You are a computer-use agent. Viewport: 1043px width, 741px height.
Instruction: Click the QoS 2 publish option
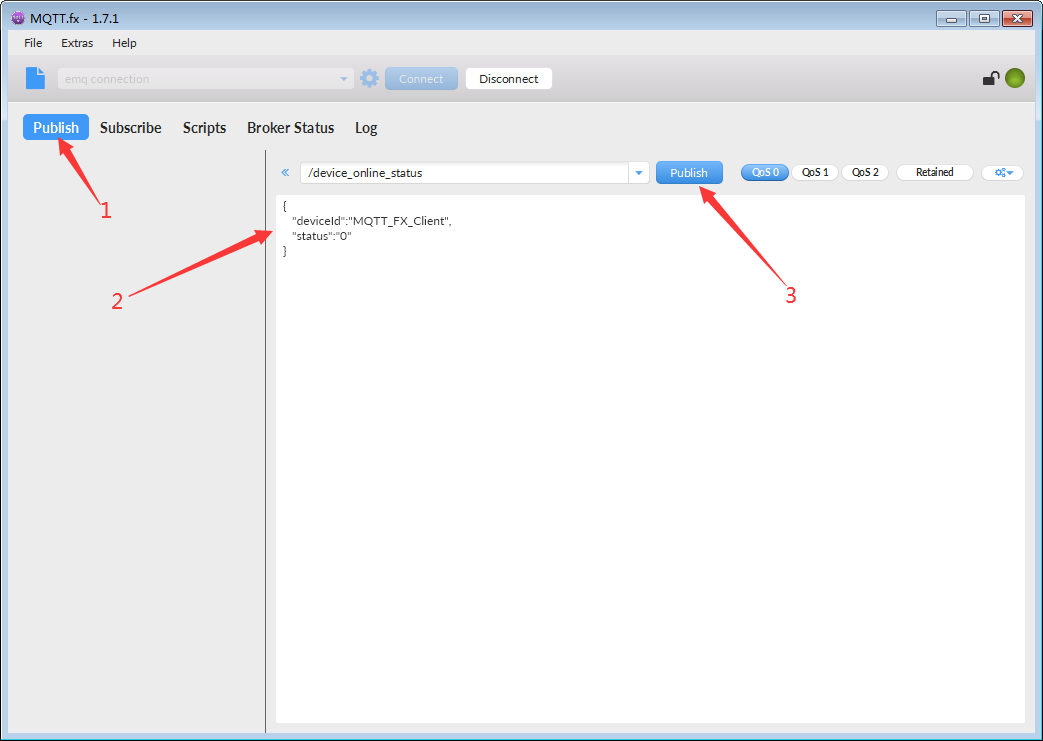click(864, 172)
